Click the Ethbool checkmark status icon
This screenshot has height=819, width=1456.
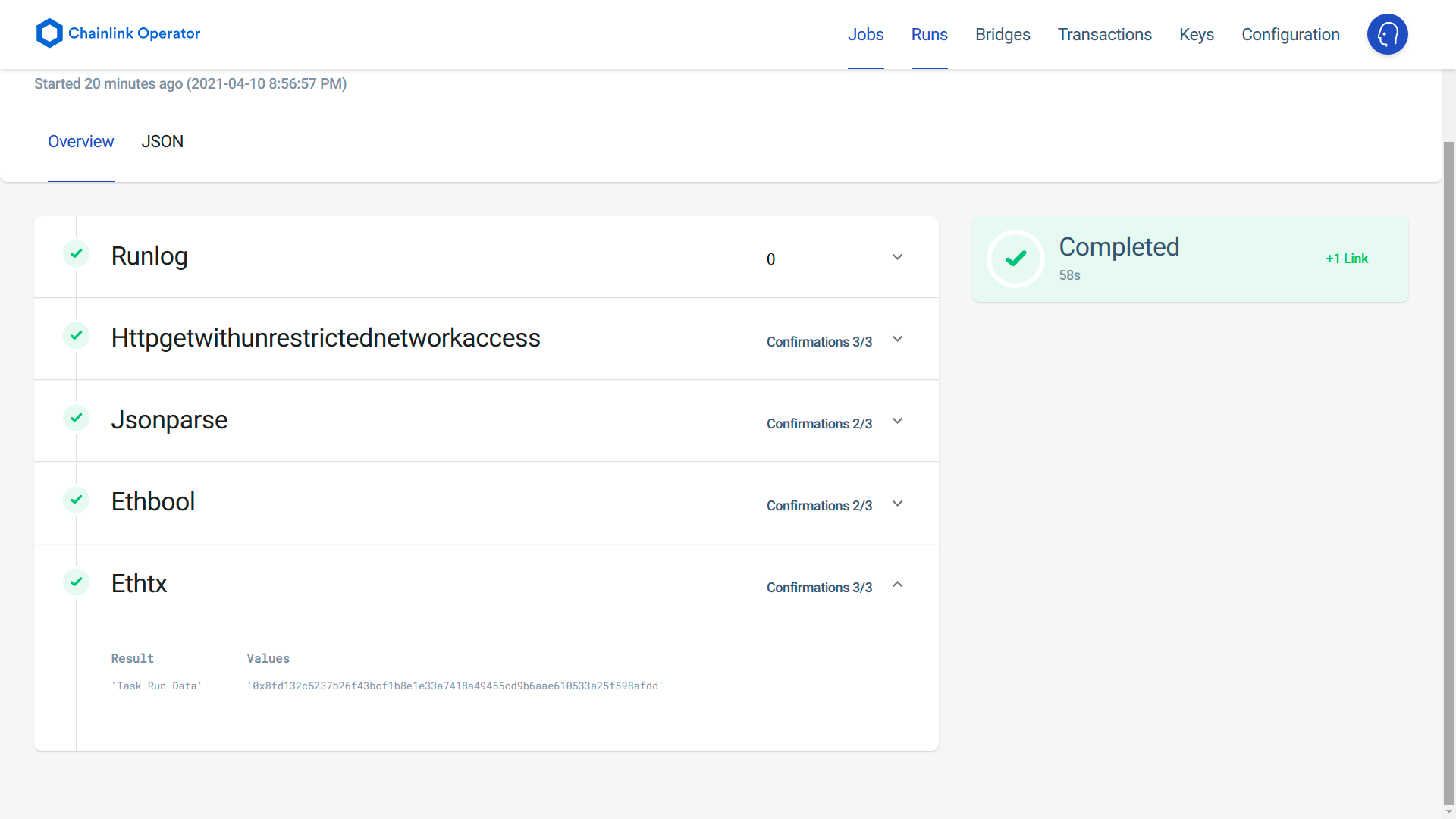(x=76, y=500)
